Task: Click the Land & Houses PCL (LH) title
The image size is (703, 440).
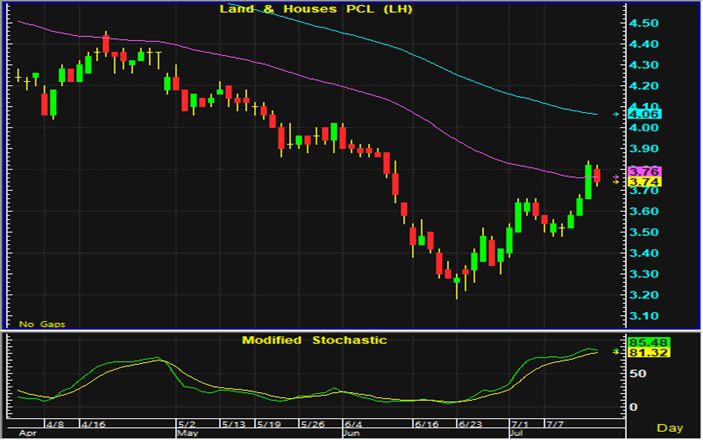Action: click(x=312, y=9)
